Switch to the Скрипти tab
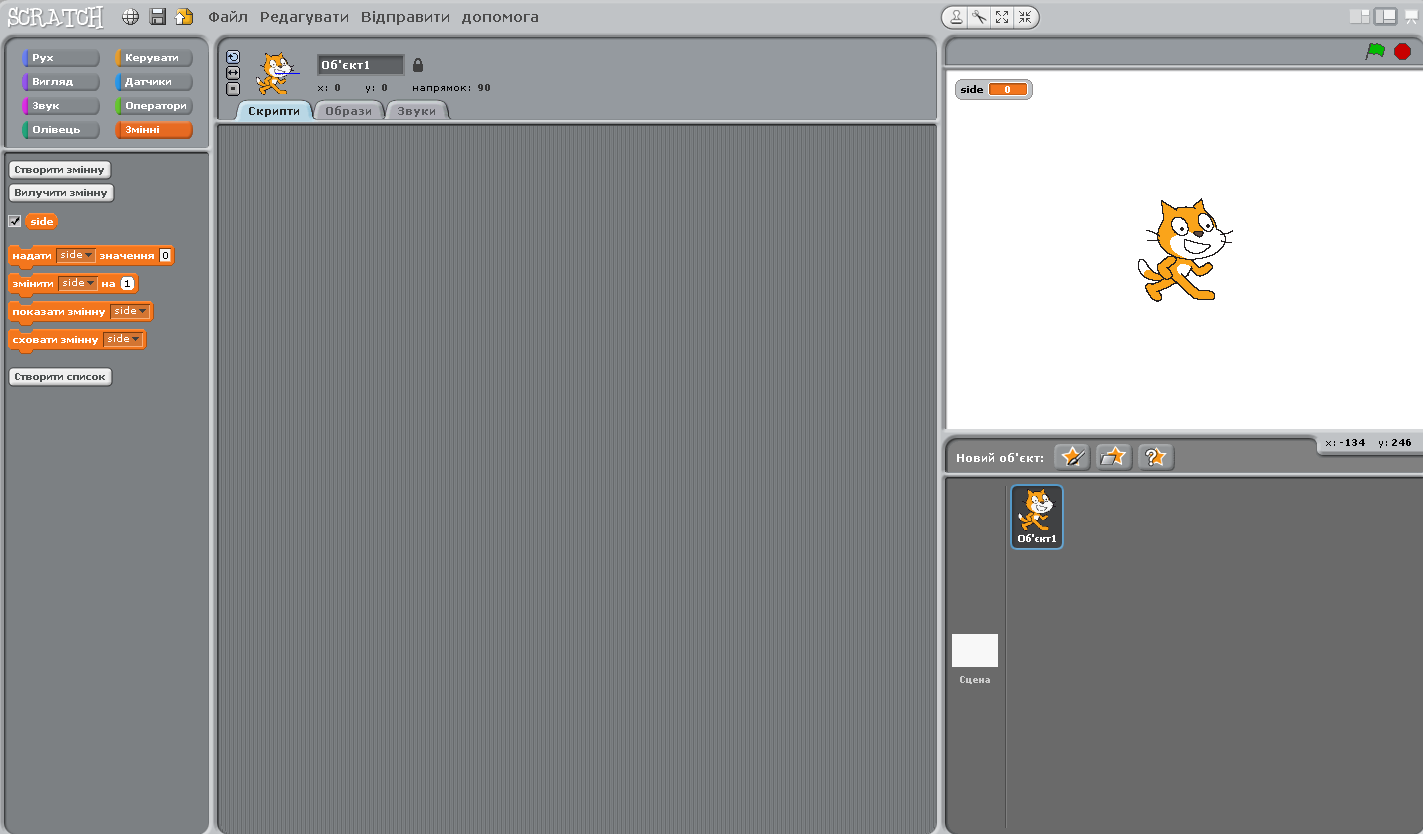Screen dimensions: 1423x834 coord(274,111)
